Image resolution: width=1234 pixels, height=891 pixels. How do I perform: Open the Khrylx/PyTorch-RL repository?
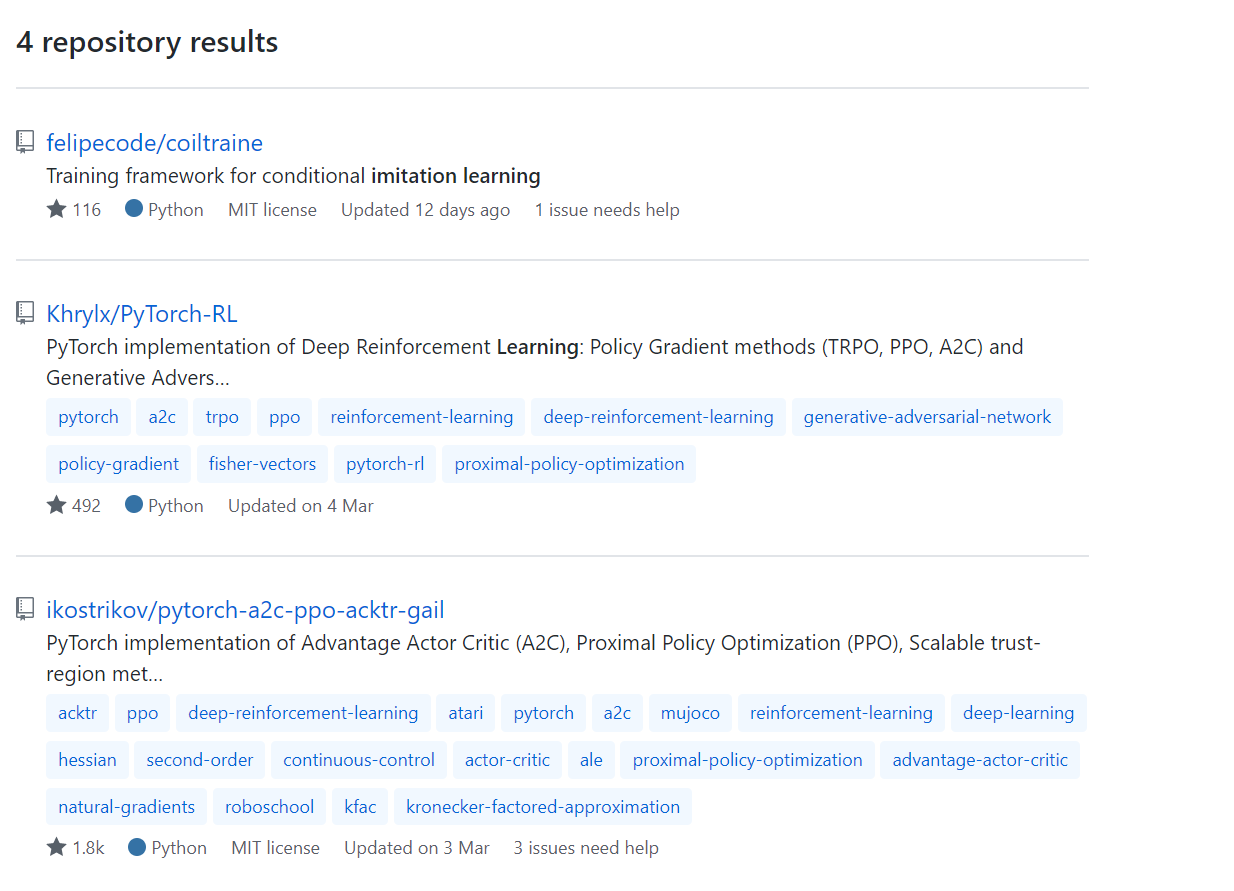(x=142, y=314)
